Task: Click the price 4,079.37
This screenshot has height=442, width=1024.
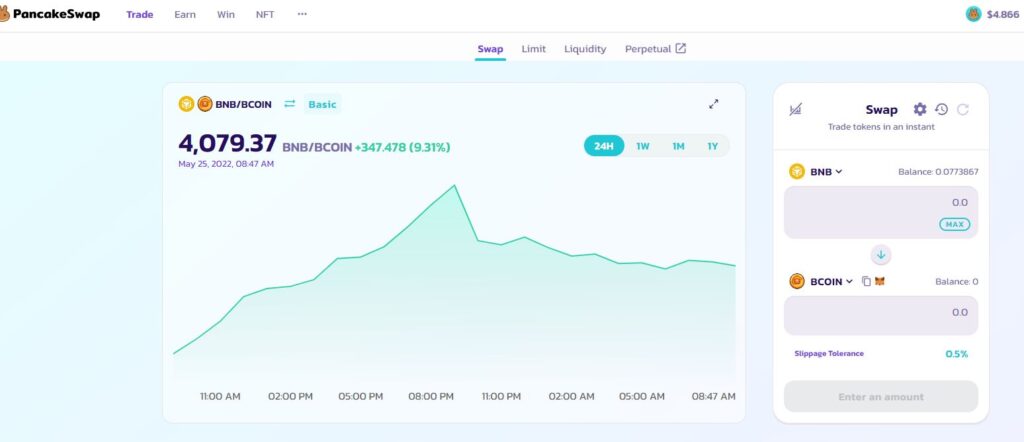Action: [x=227, y=144]
